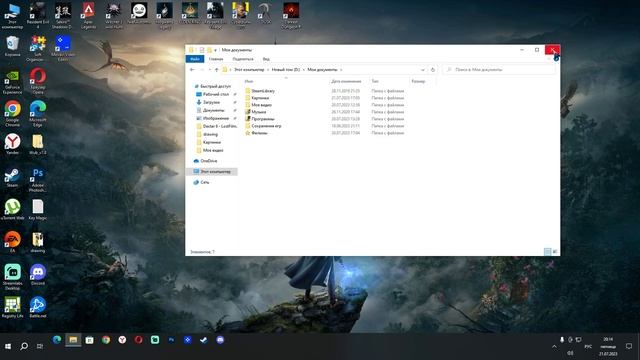Open Properties from the quick access toolbar

coord(202,50)
